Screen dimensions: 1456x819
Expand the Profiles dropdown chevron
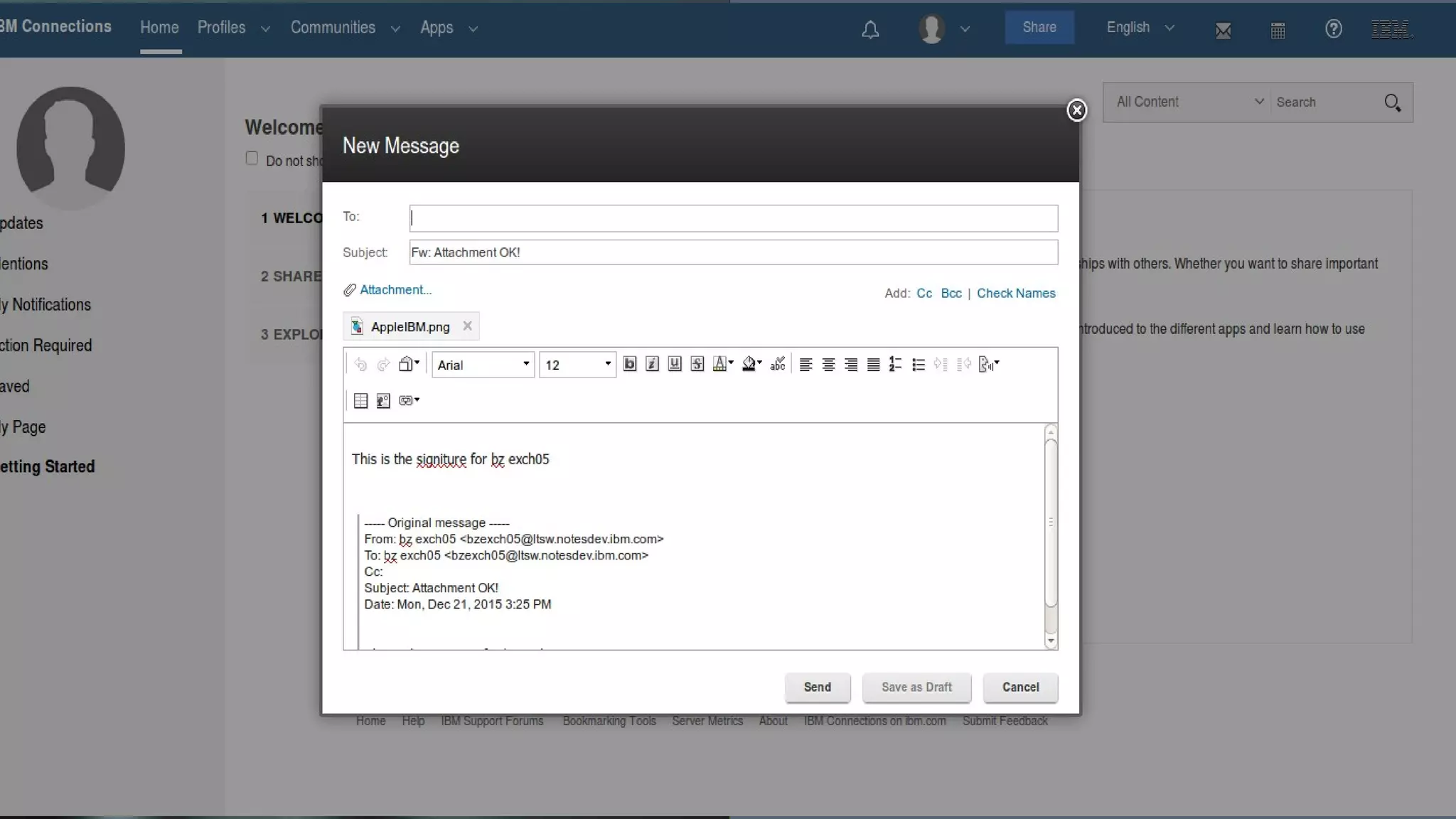[x=265, y=29]
